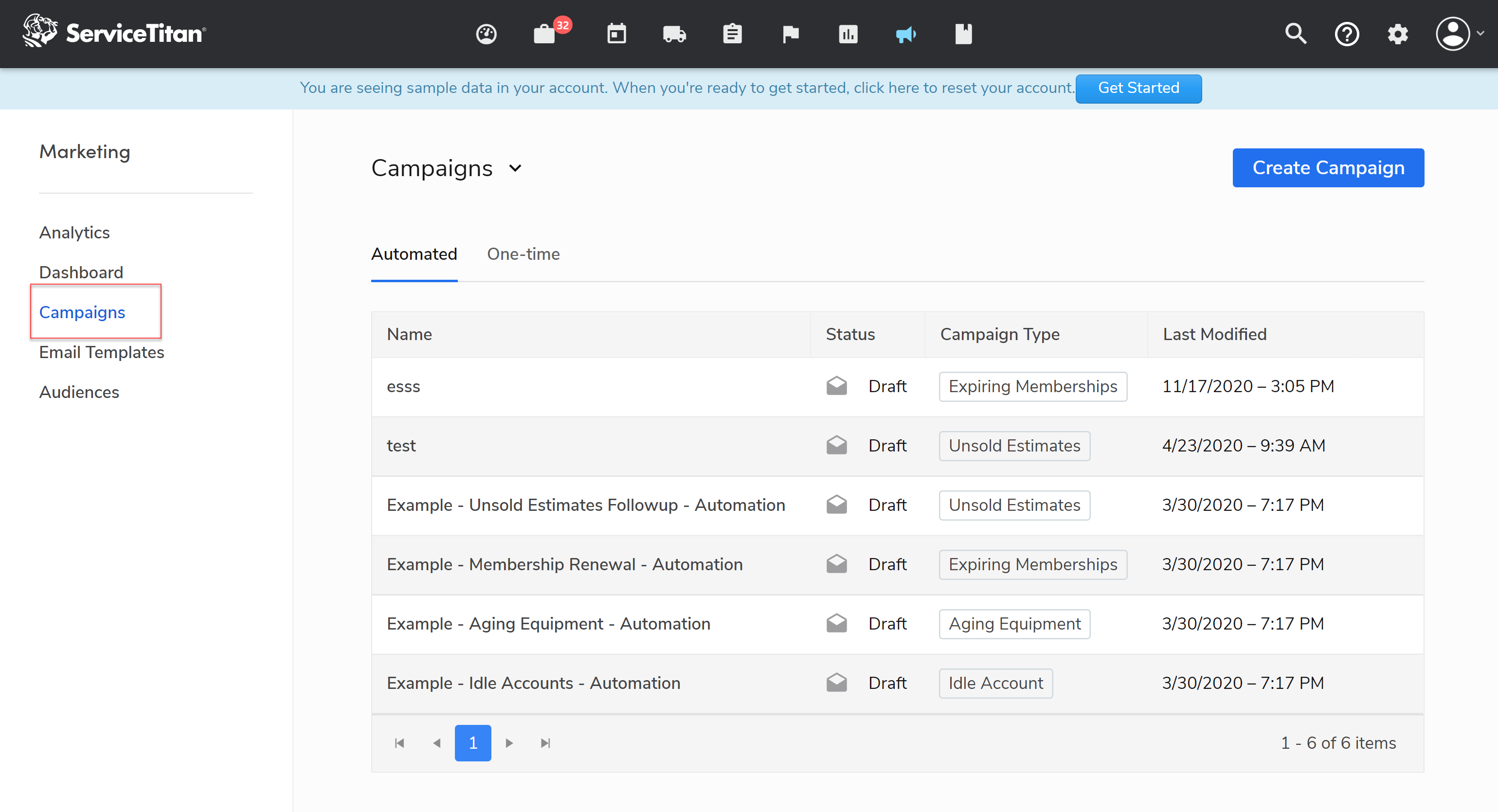Click the dispatch truck icon
Screen dimensions: 1498x812
674,35
